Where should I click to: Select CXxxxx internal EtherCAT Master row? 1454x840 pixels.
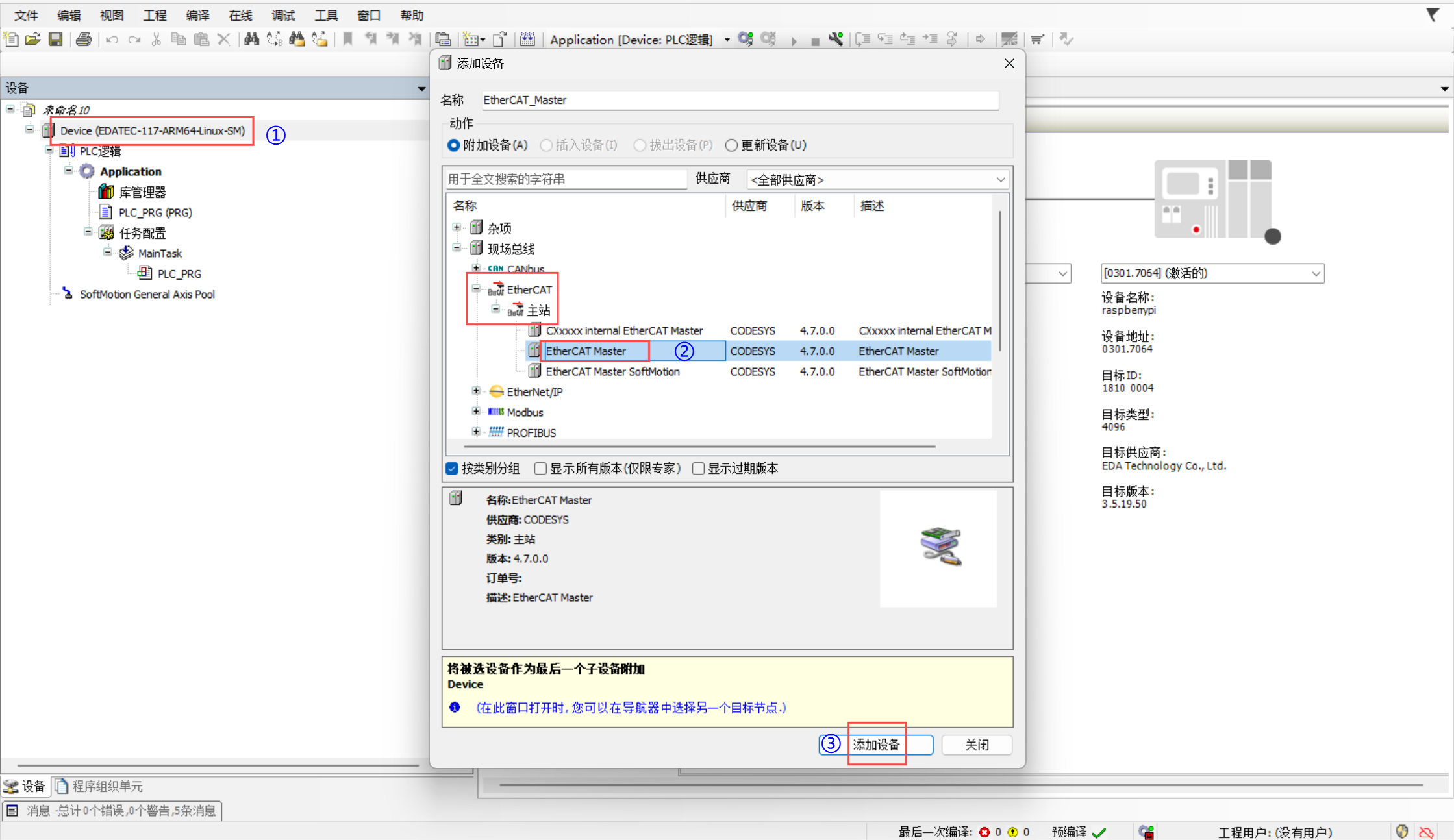758,330
